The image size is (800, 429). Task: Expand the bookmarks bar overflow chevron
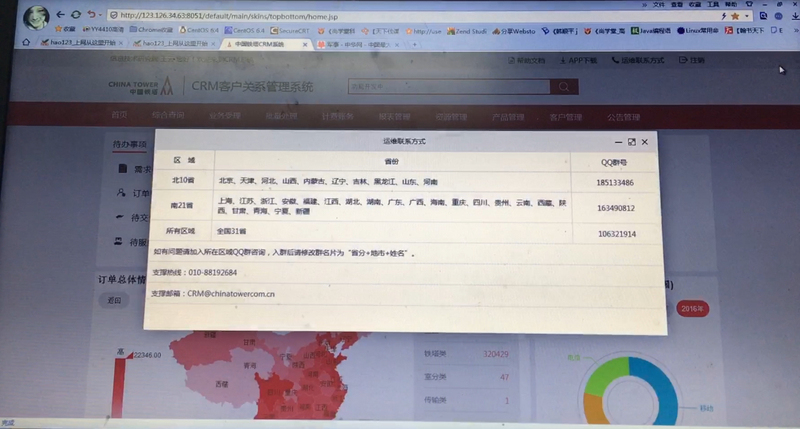[x=795, y=31]
